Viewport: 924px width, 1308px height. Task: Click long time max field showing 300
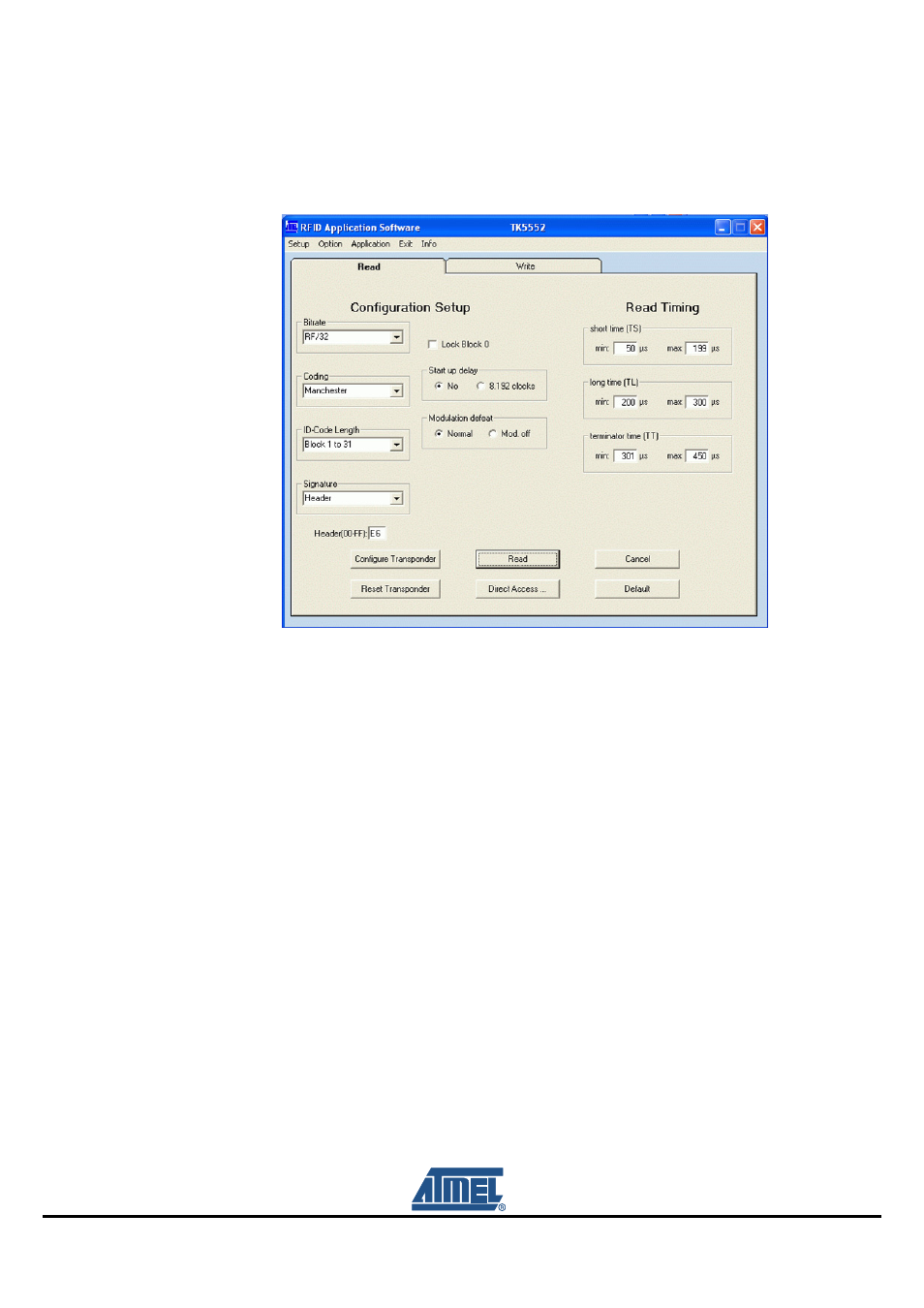pyautogui.click(x=697, y=402)
